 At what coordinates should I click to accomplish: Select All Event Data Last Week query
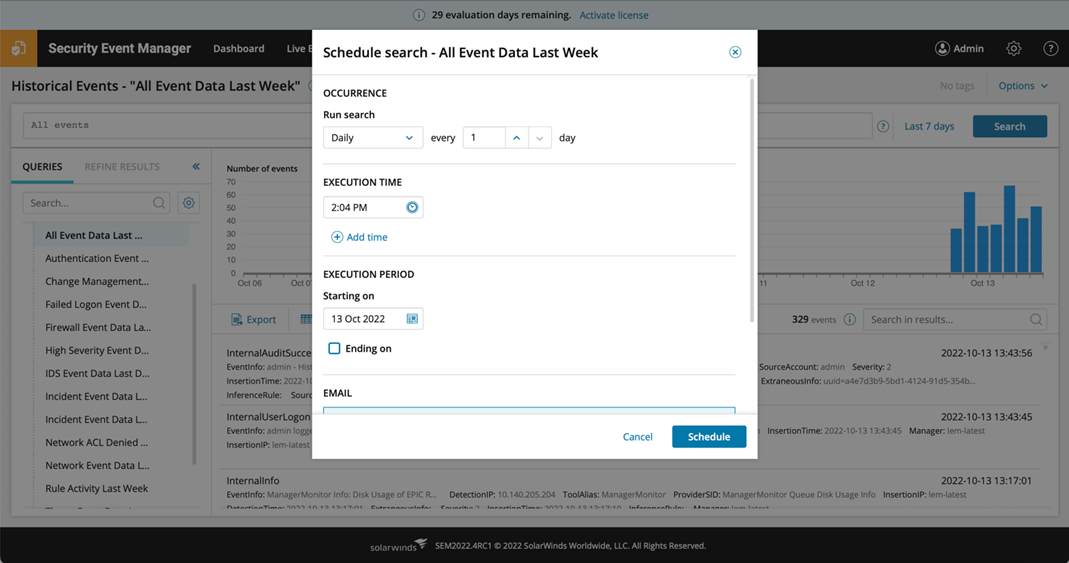110,235
